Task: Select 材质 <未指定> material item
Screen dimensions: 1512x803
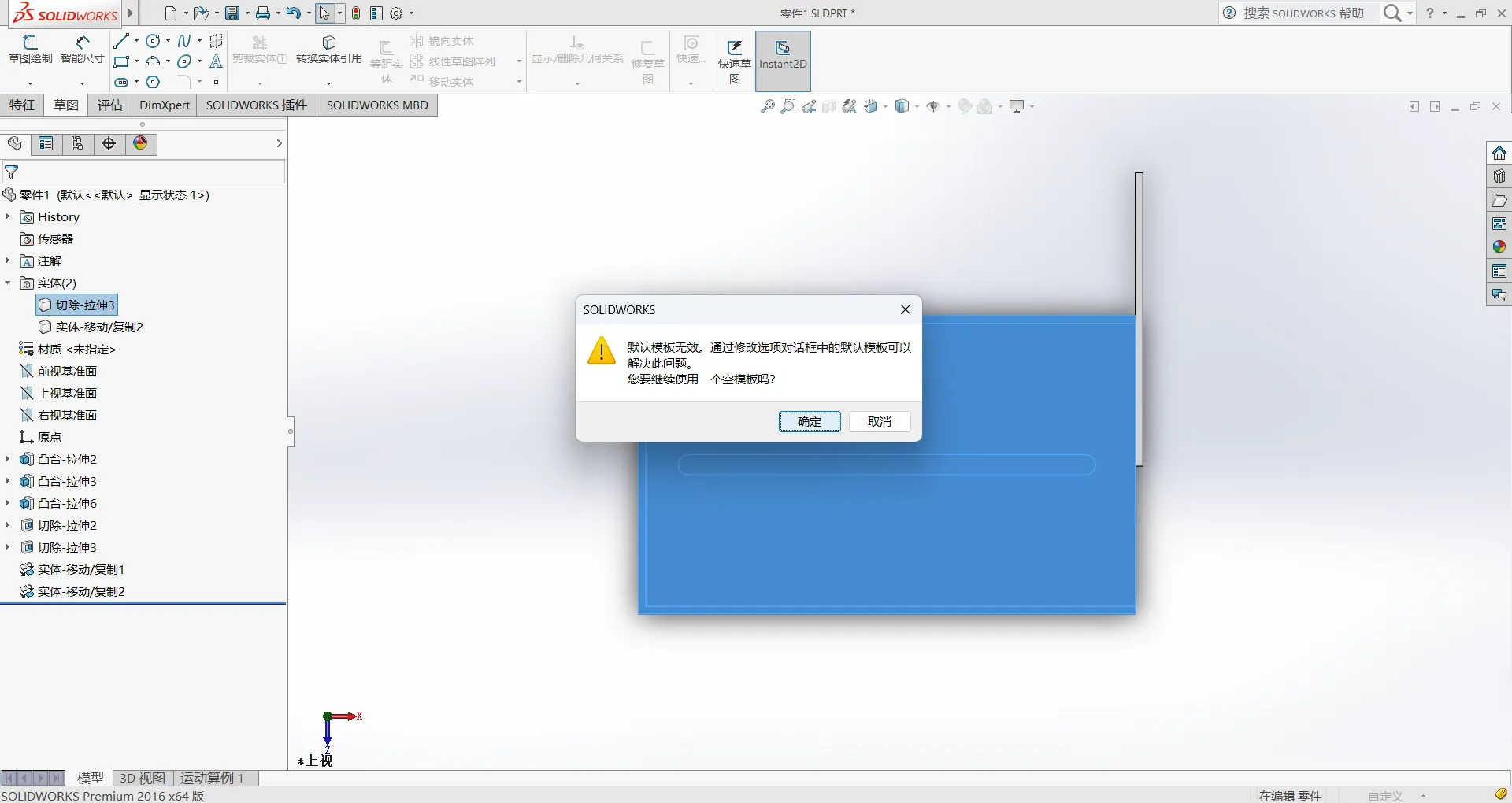Action: [x=68, y=349]
